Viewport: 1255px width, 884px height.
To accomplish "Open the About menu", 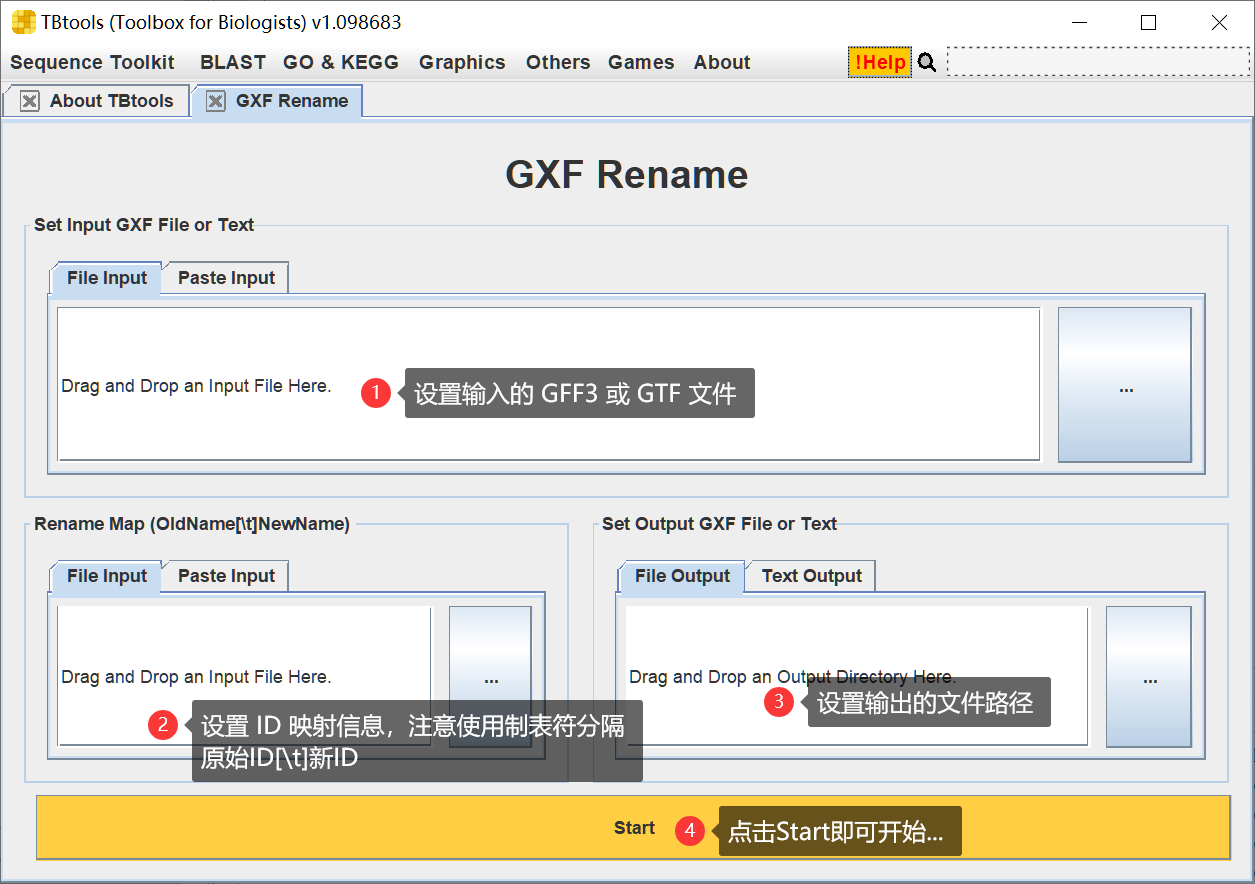I will tap(722, 62).
